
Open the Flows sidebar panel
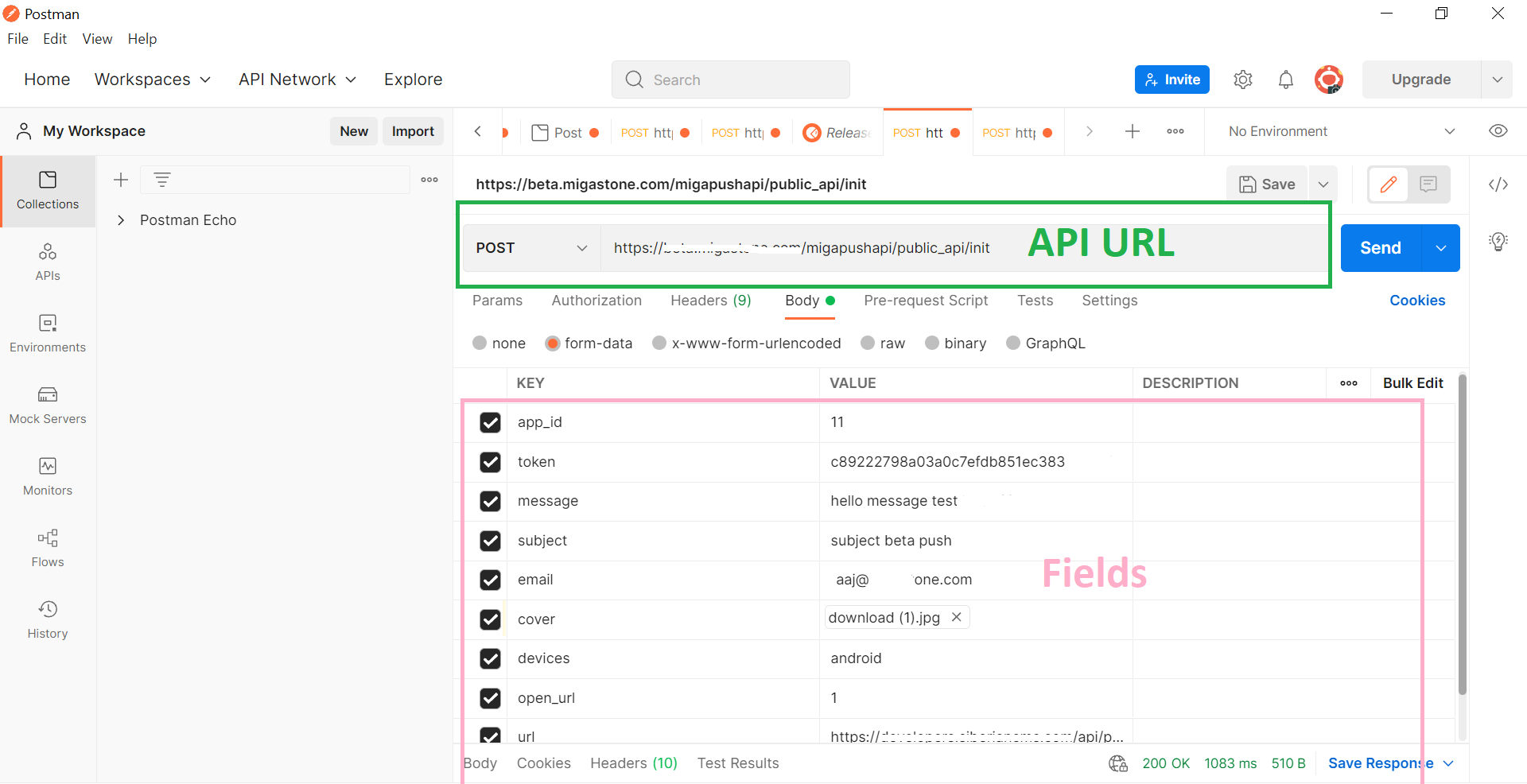(x=48, y=549)
